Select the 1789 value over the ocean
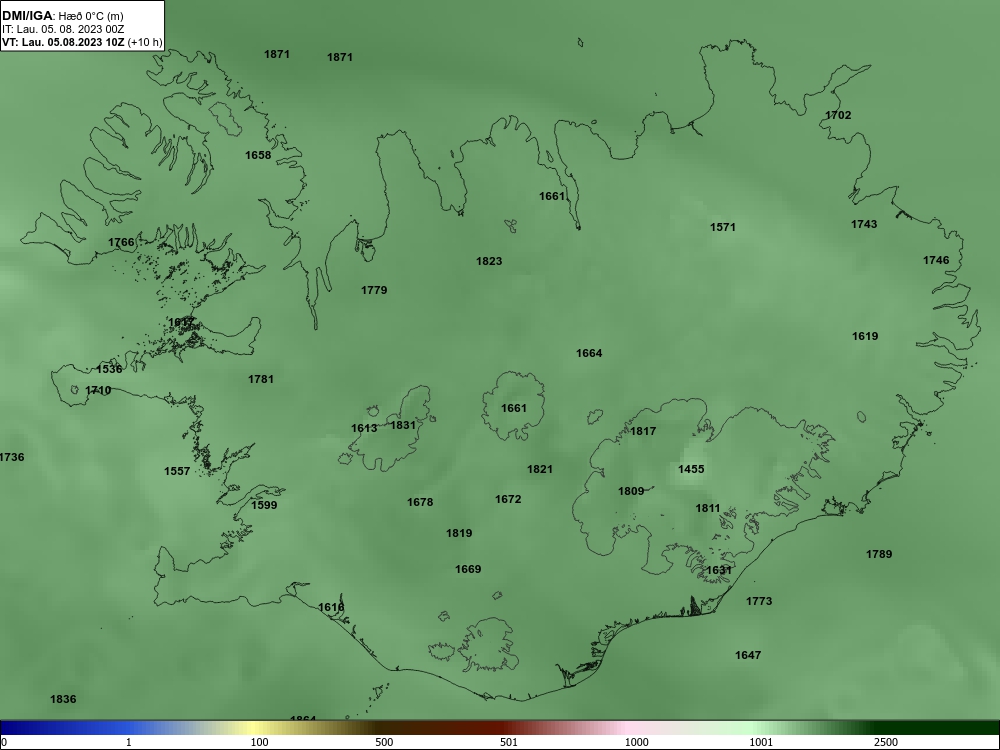1000x750 pixels. coord(879,554)
